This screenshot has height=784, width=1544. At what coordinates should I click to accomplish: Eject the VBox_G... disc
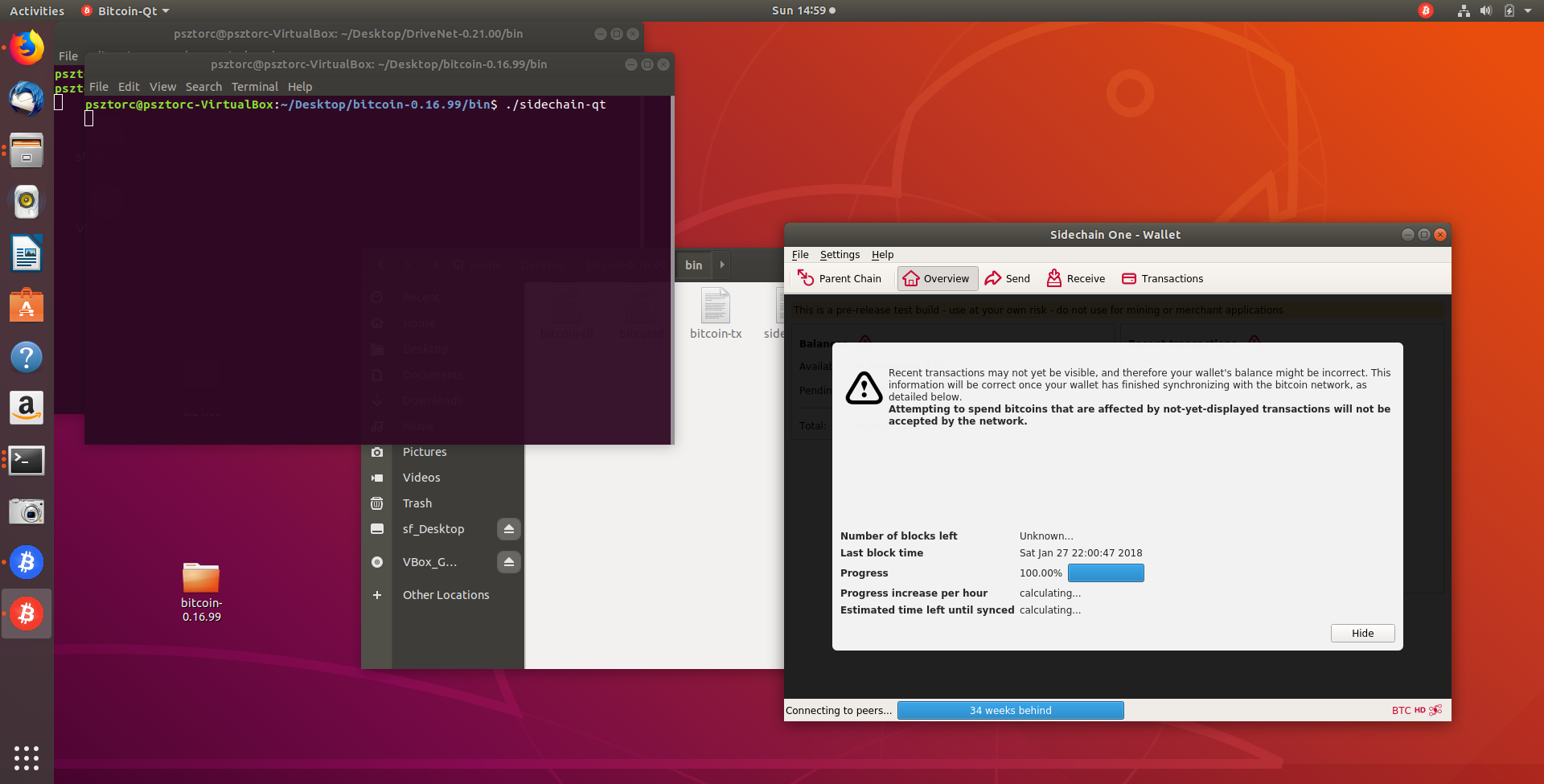coord(508,562)
